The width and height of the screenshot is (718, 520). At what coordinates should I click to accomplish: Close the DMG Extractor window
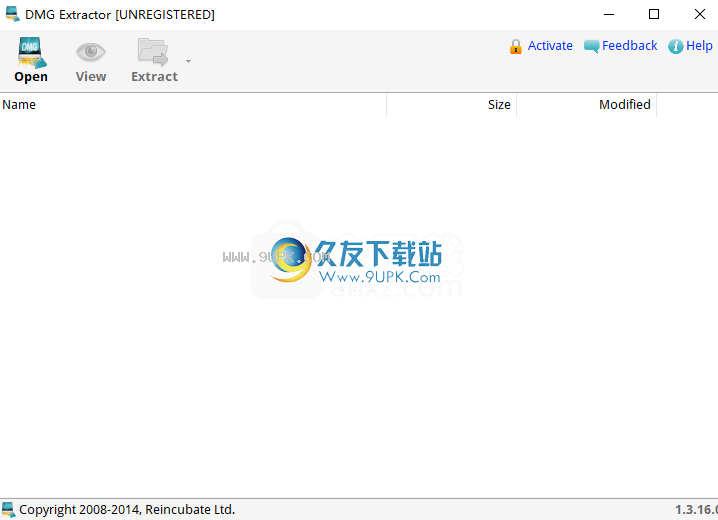click(699, 14)
